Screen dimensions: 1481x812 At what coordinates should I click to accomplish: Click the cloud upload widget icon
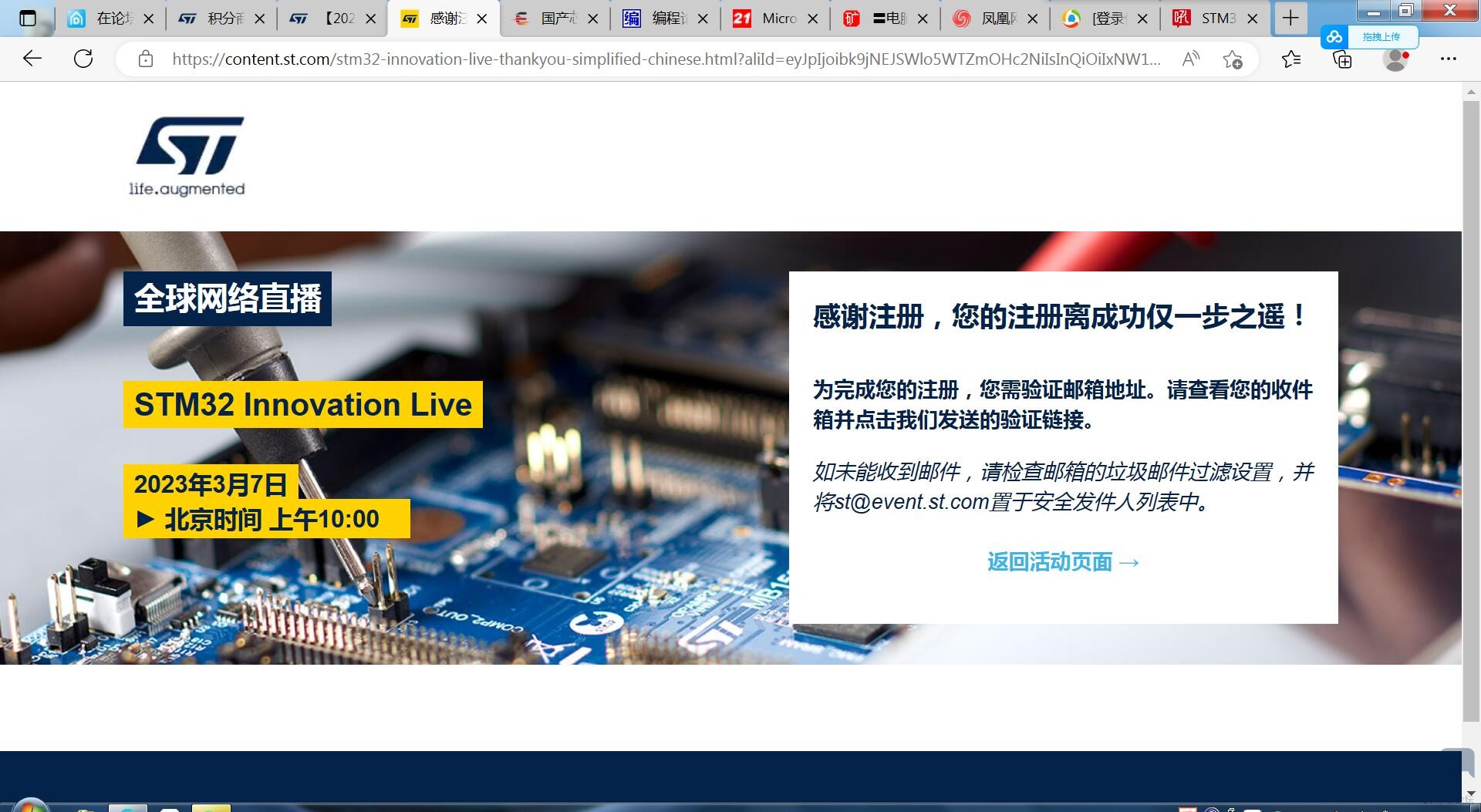point(1334,36)
